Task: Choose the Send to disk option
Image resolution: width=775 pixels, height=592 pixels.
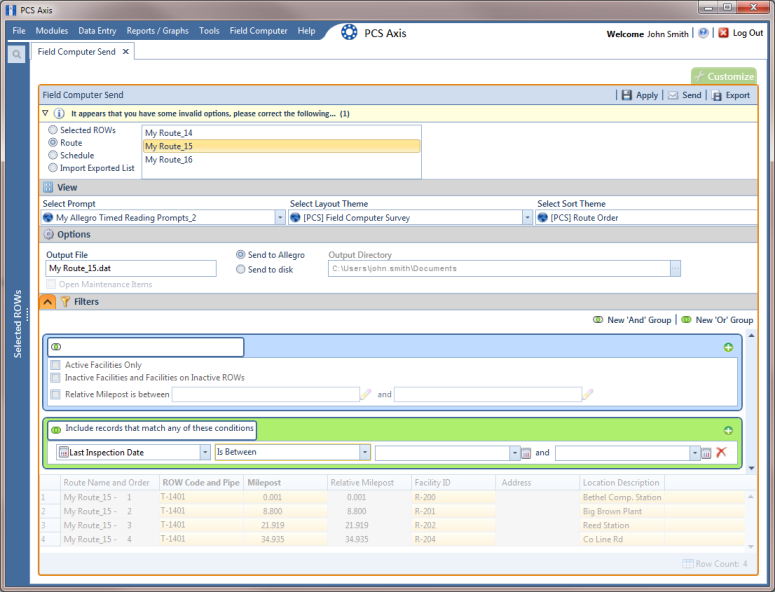Action: (241, 269)
